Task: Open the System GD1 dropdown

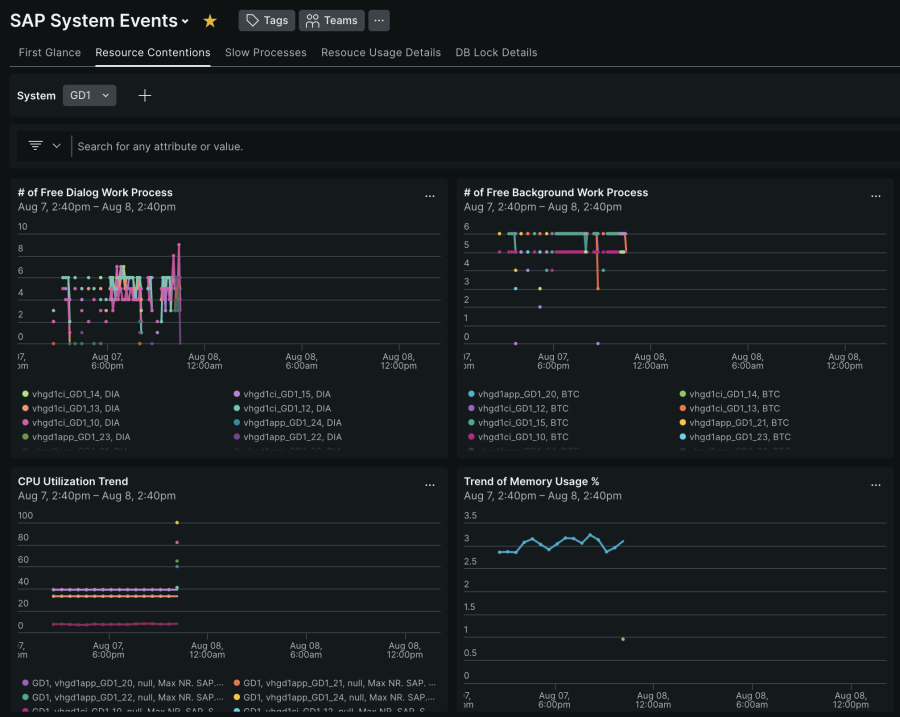Action: click(x=90, y=95)
